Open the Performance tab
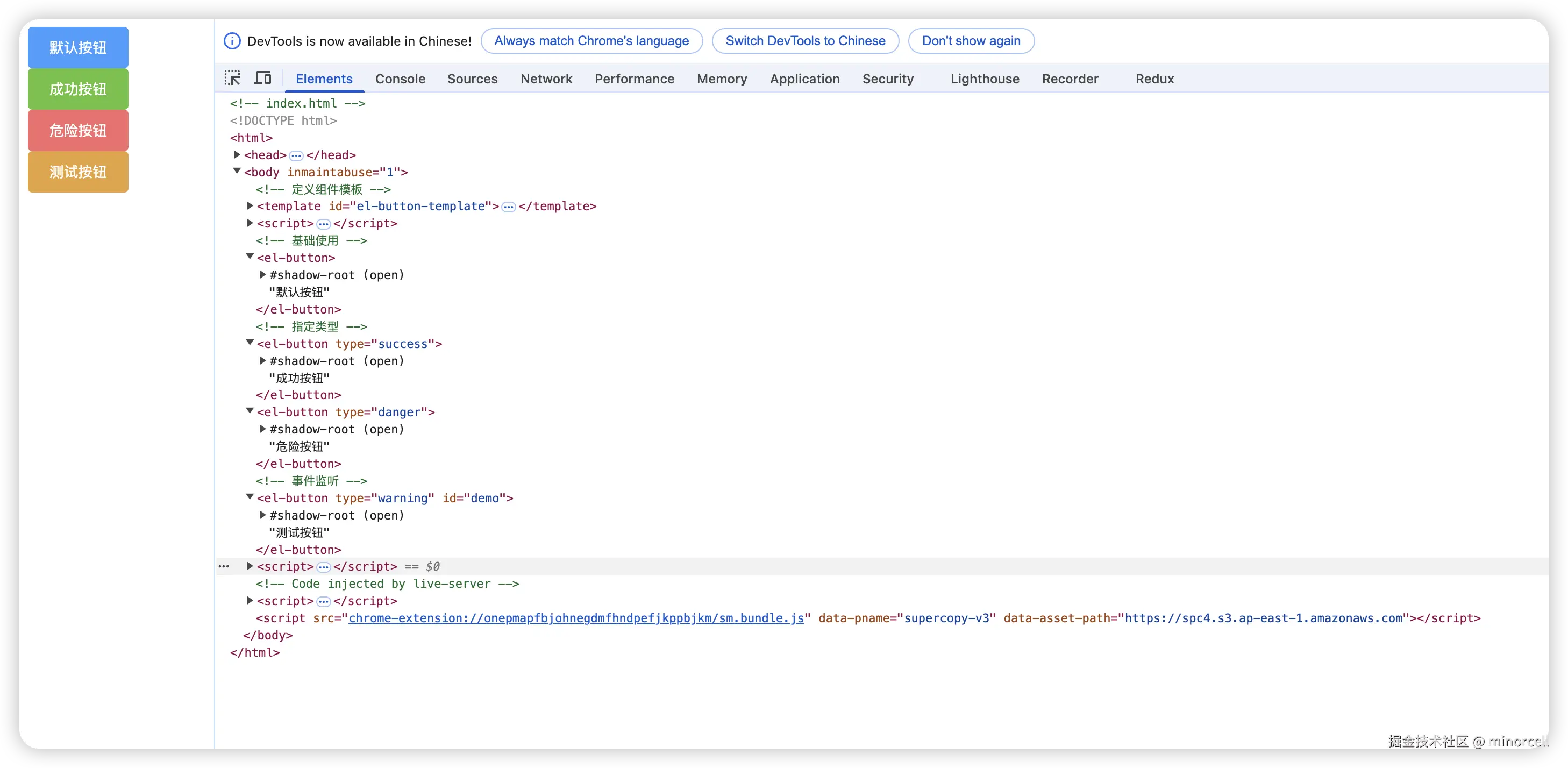This screenshot has width=1568, height=768. coord(635,79)
